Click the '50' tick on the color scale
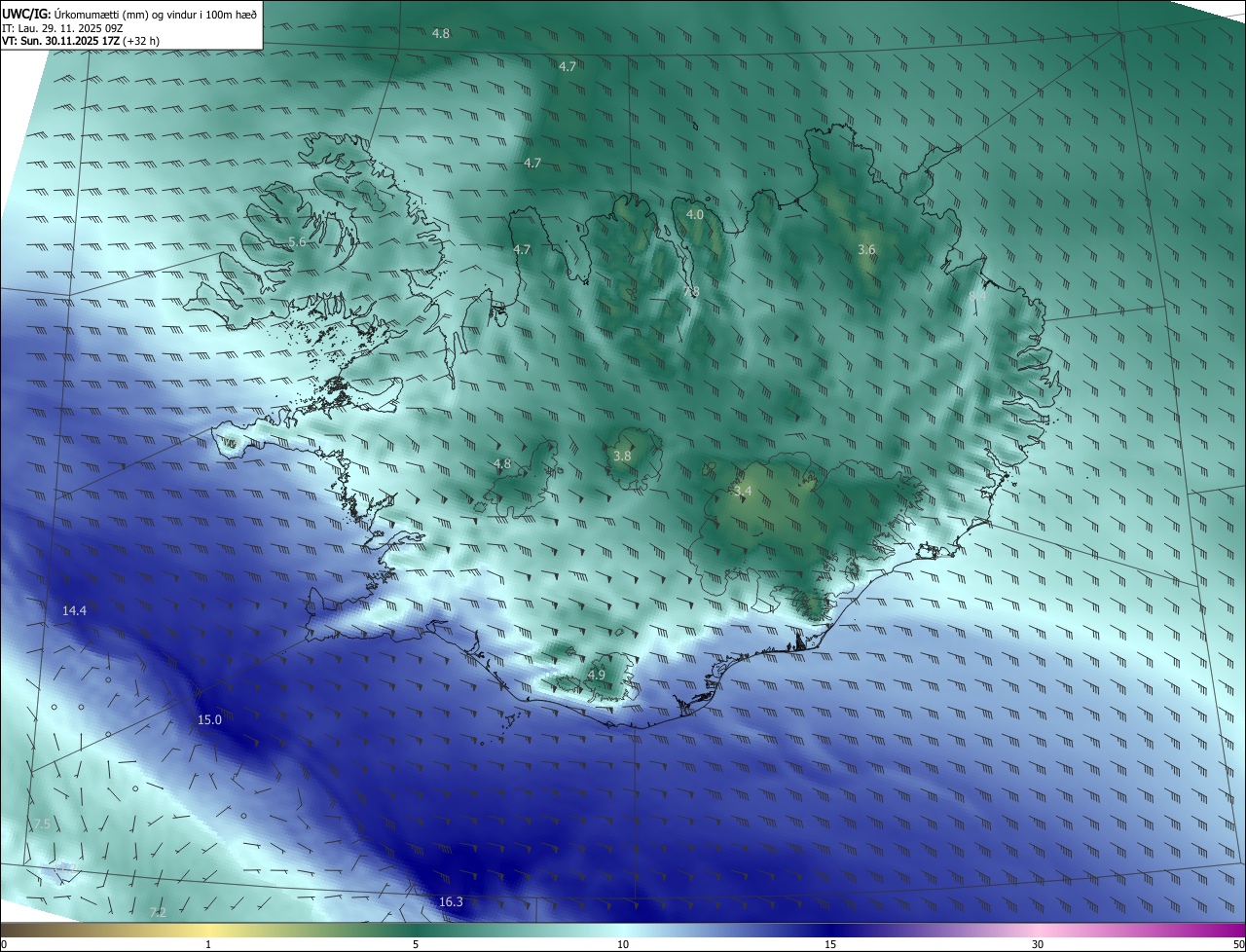 [x=1238, y=944]
